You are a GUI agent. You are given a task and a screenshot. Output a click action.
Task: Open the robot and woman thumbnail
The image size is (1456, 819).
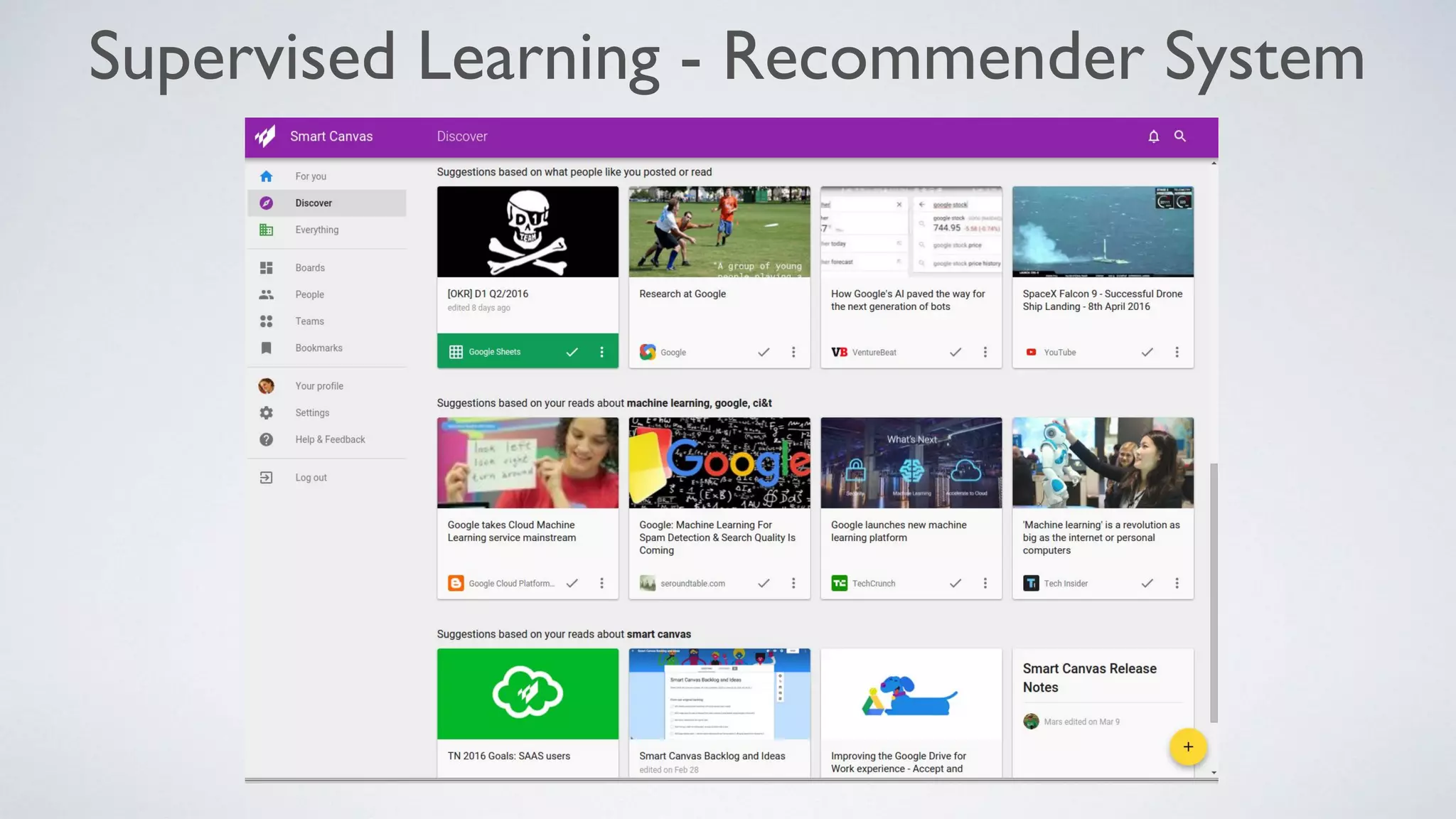pyautogui.click(x=1103, y=463)
